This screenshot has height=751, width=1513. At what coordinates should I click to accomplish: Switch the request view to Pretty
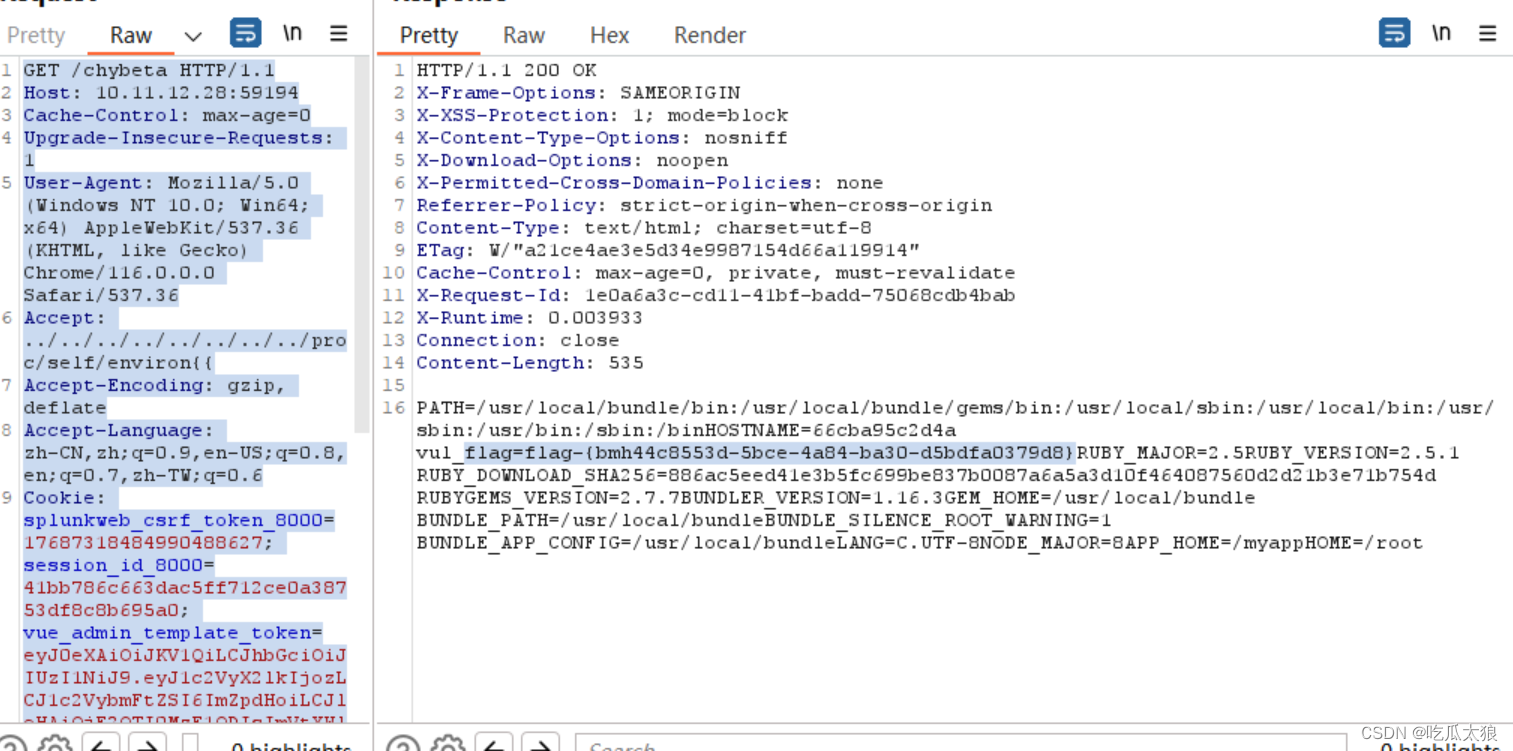[36, 34]
